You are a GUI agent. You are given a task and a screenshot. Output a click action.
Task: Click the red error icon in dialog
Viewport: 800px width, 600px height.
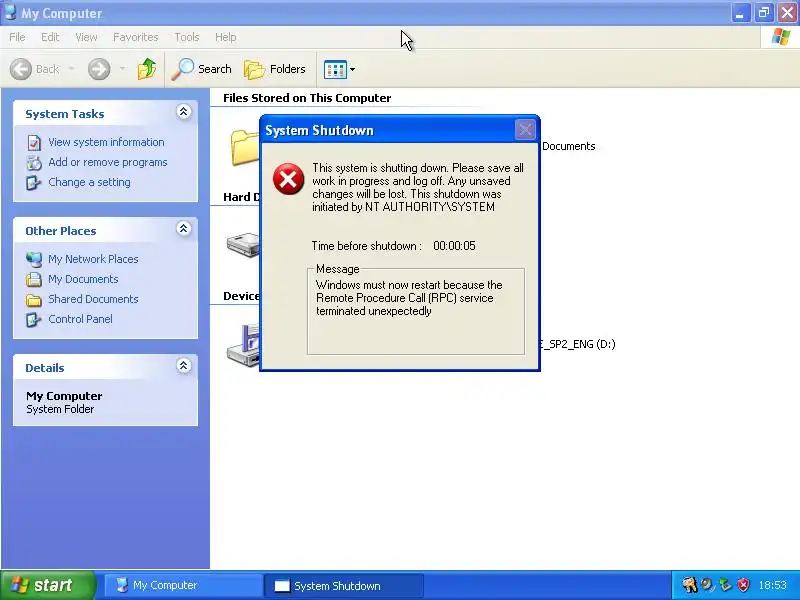[288, 179]
